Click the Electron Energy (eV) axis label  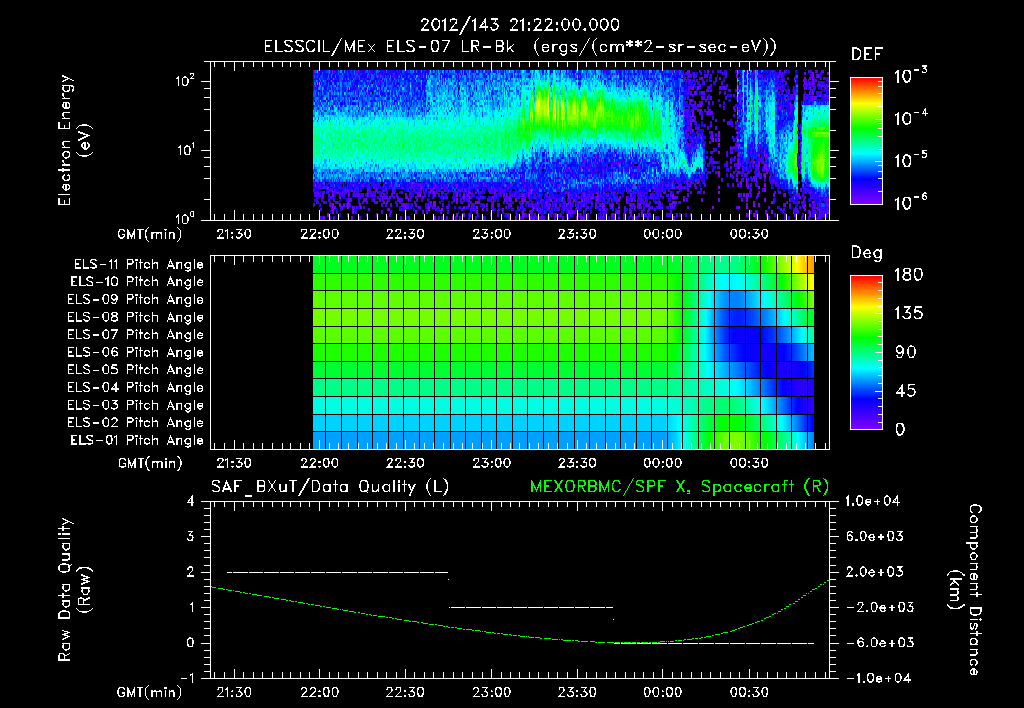pos(74,140)
